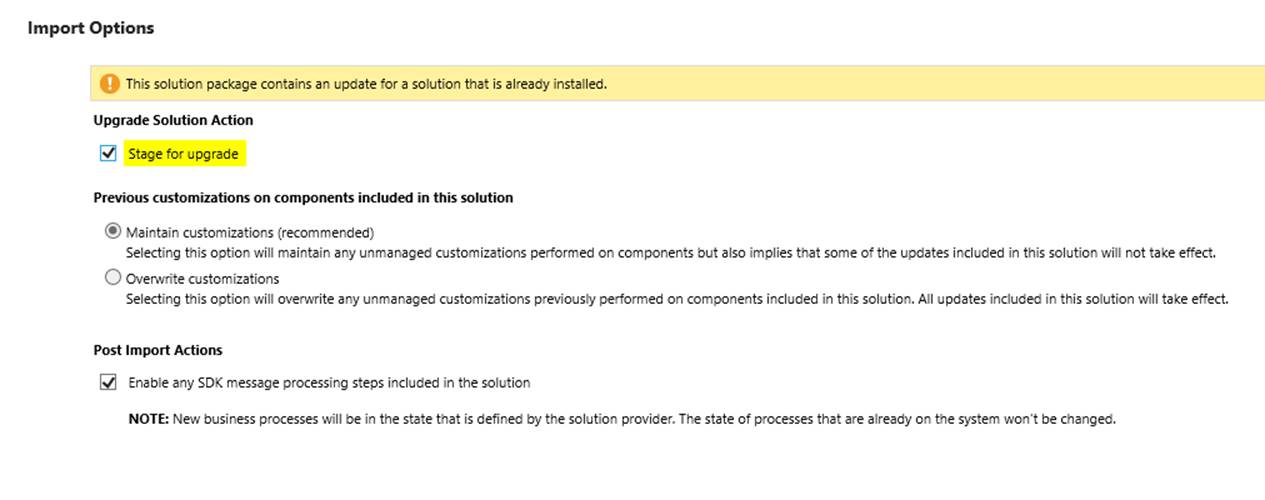Click the yellow solution update notification text
This screenshot has width=1265, height=500.
[x=366, y=84]
